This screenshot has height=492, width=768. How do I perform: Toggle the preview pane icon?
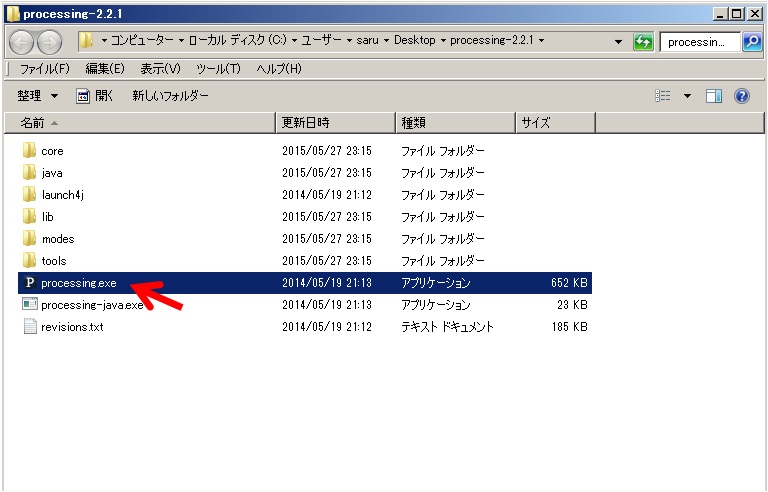[714, 96]
